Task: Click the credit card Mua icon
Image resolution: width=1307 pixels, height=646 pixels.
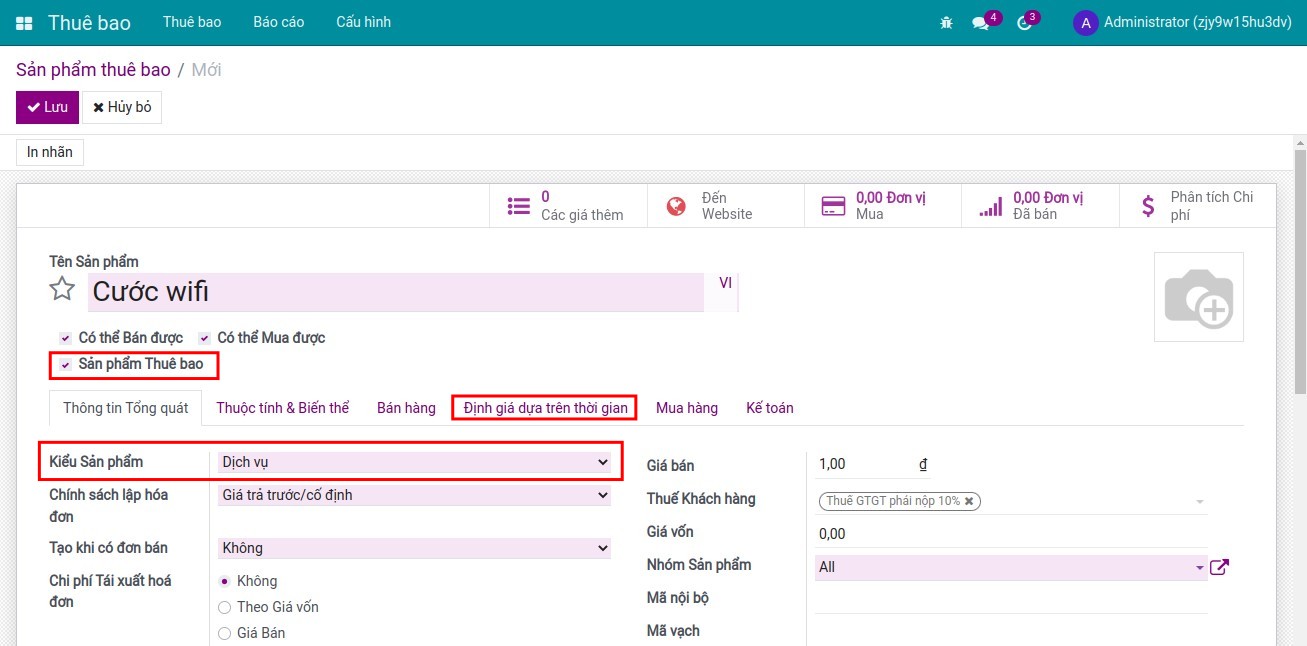Action: point(833,206)
